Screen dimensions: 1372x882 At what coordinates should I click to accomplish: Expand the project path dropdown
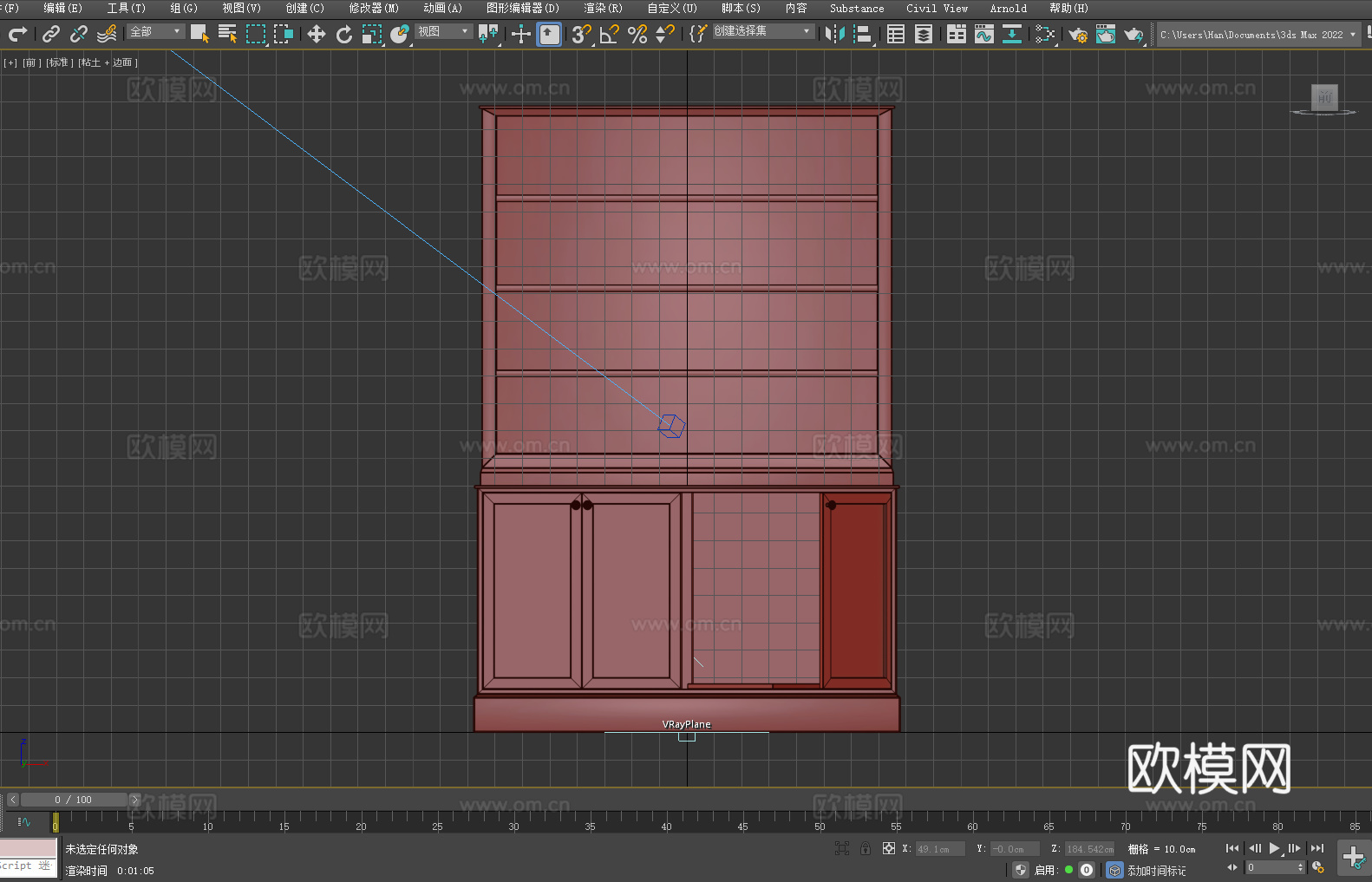(x=1353, y=35)
